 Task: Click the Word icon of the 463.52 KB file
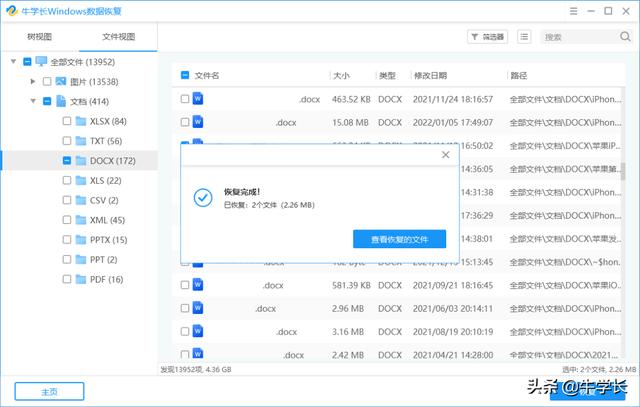point(198,99)
